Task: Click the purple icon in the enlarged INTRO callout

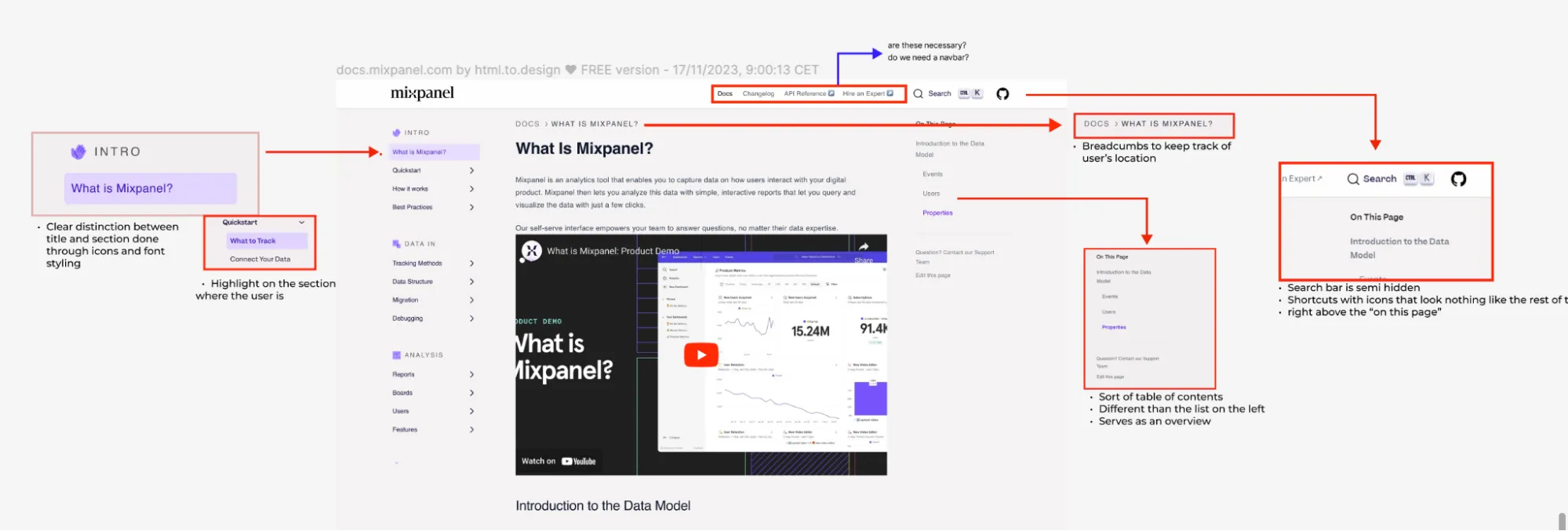Action: pyautogui.click(x=78, y=151)
